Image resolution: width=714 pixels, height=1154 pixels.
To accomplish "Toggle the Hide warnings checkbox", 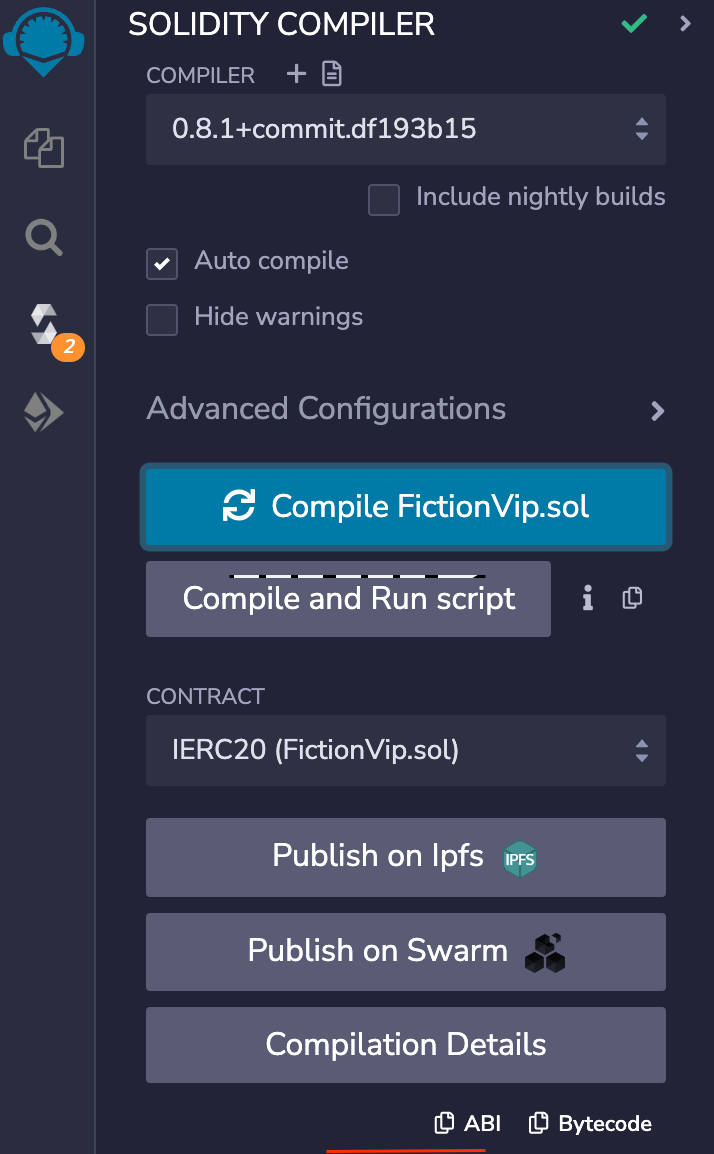I will tap(162, 320).
